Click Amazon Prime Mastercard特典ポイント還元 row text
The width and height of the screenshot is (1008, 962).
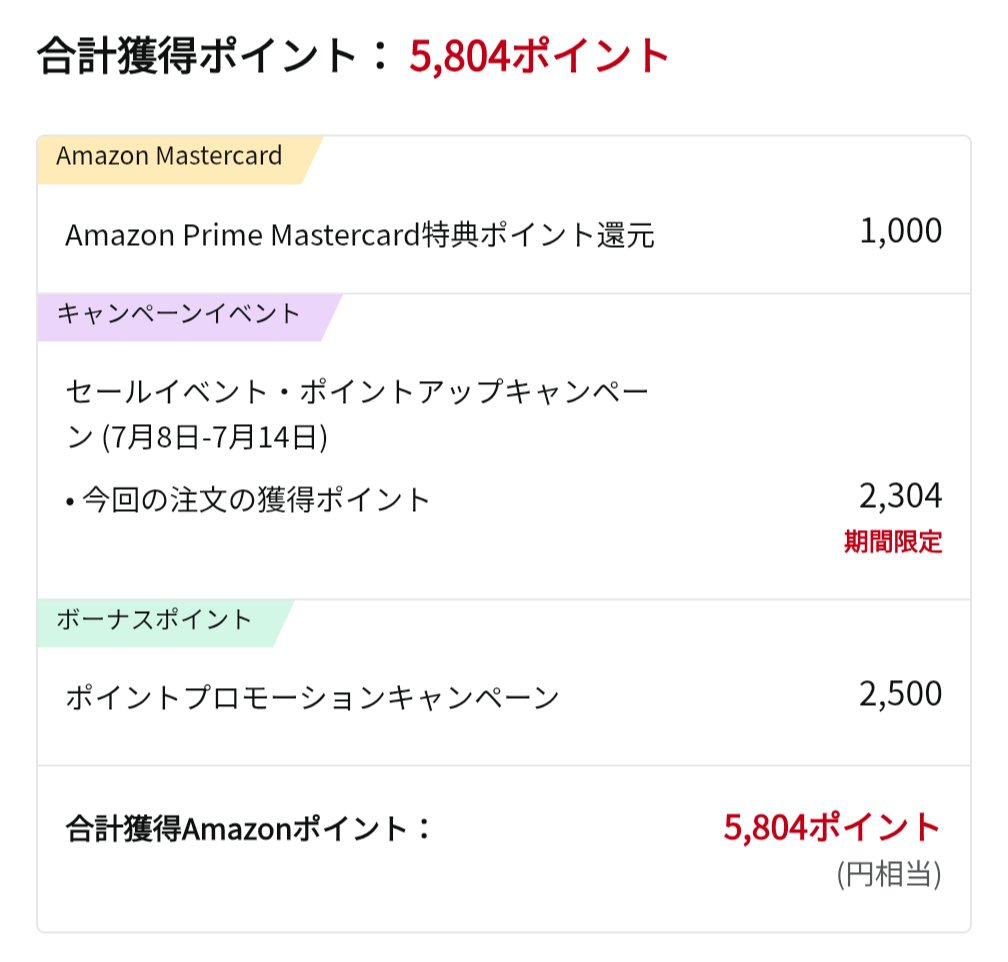(360, 235)
